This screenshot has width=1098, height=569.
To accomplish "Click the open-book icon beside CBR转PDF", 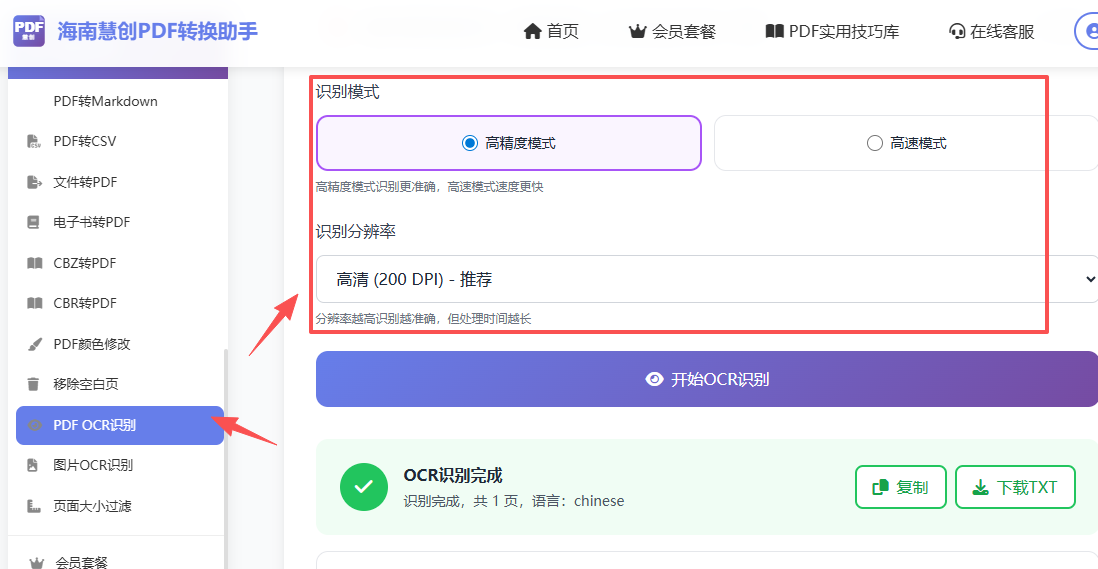I will (x=34, y=303).
